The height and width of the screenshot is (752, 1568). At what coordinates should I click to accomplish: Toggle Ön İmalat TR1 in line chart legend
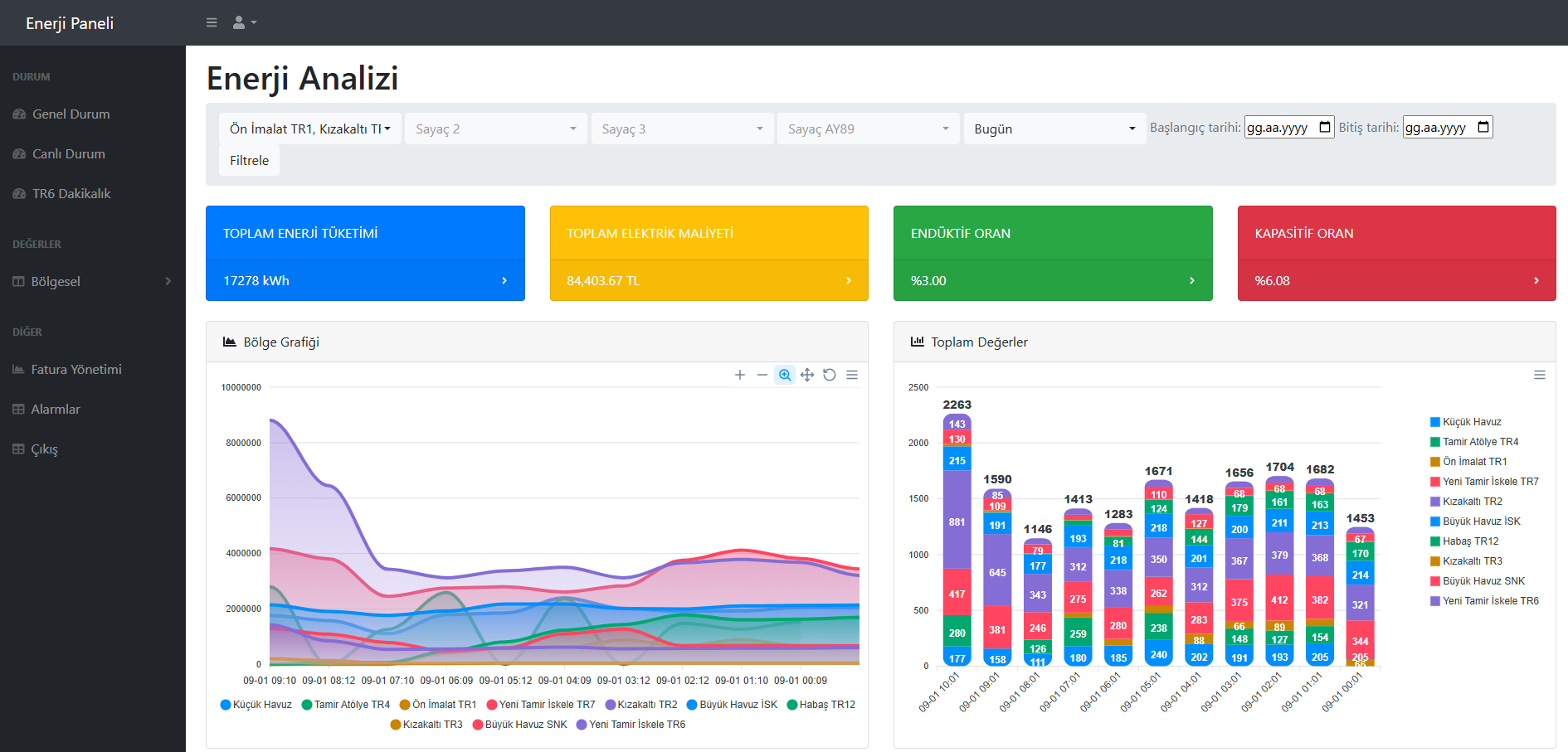(438, 705)
